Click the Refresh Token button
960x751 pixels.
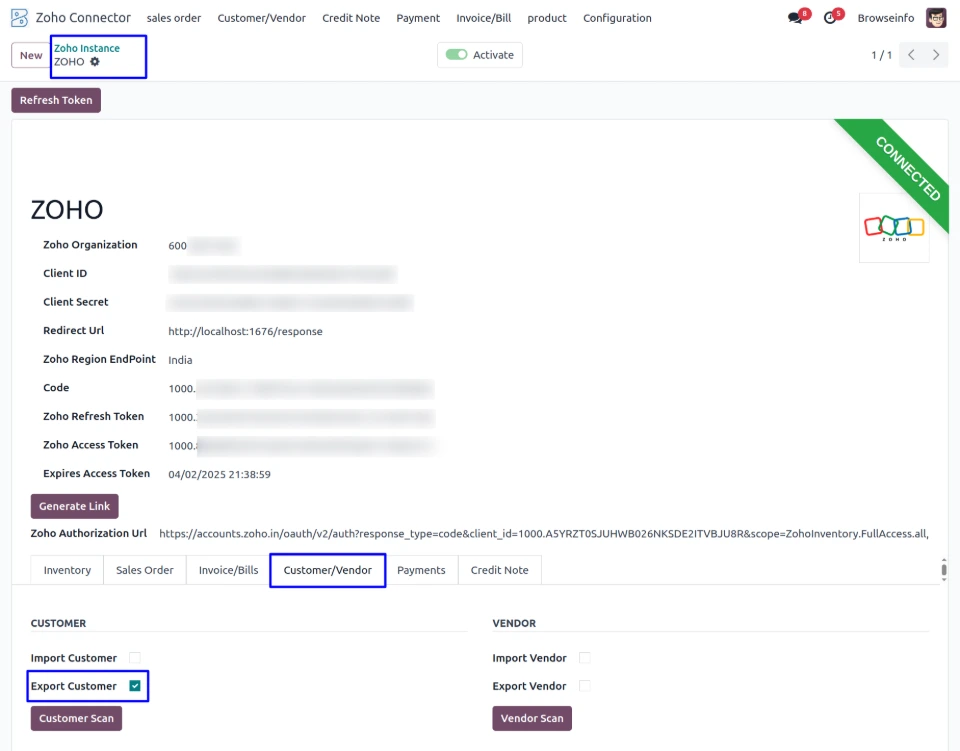click(56, 100)
